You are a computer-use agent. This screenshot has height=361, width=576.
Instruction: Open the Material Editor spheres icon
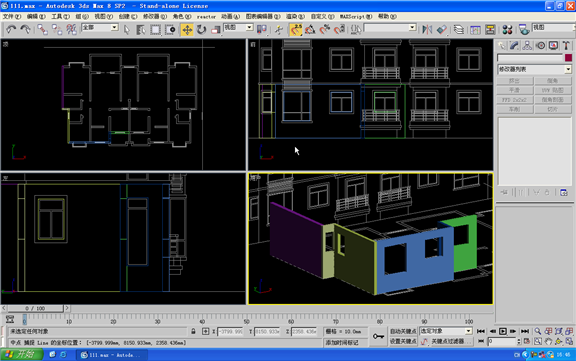click(507, 29)
